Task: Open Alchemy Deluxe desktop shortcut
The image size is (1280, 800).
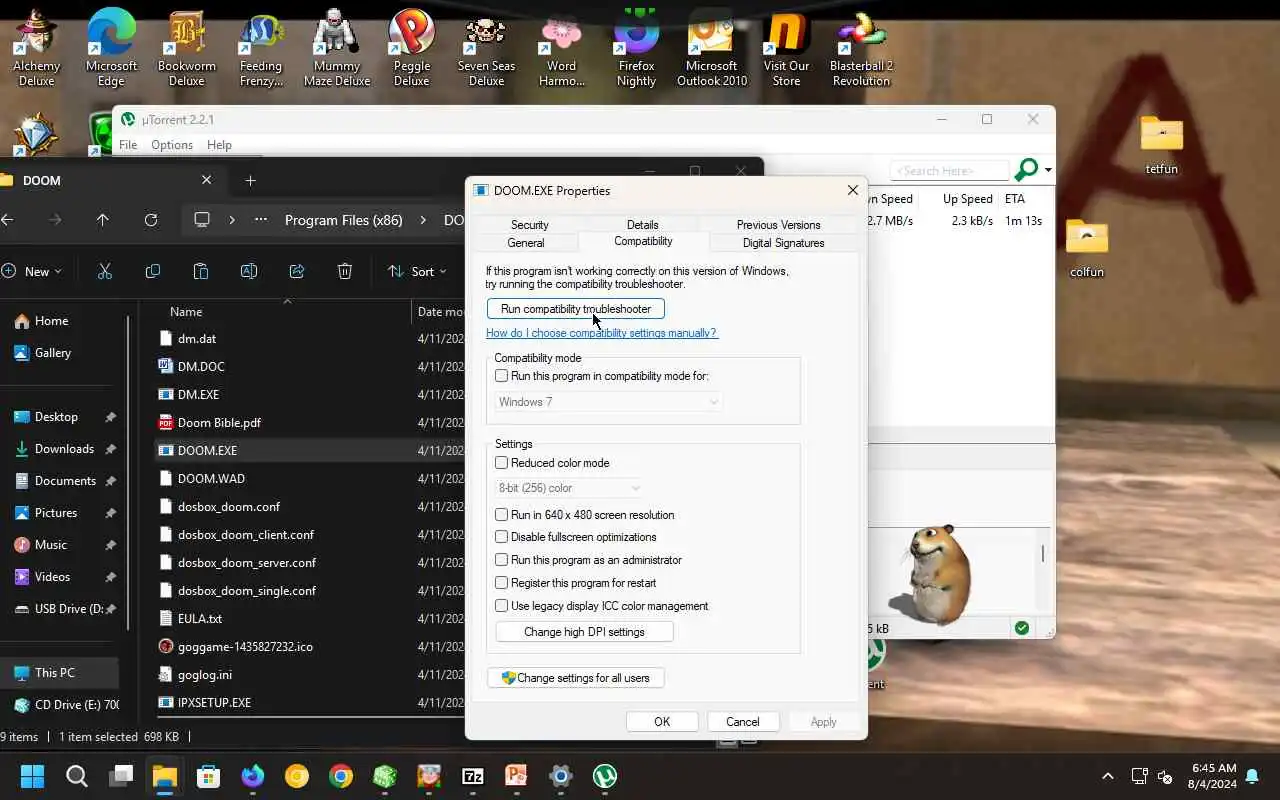Action: (36, 48)
